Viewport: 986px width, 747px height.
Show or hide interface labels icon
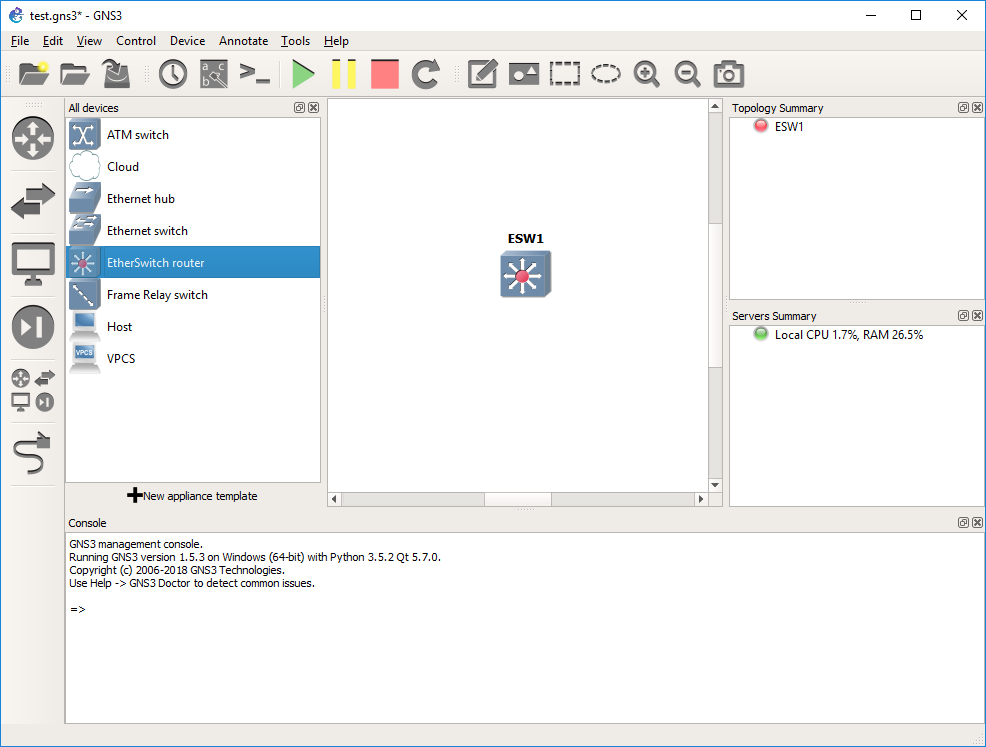click(214, 74)
